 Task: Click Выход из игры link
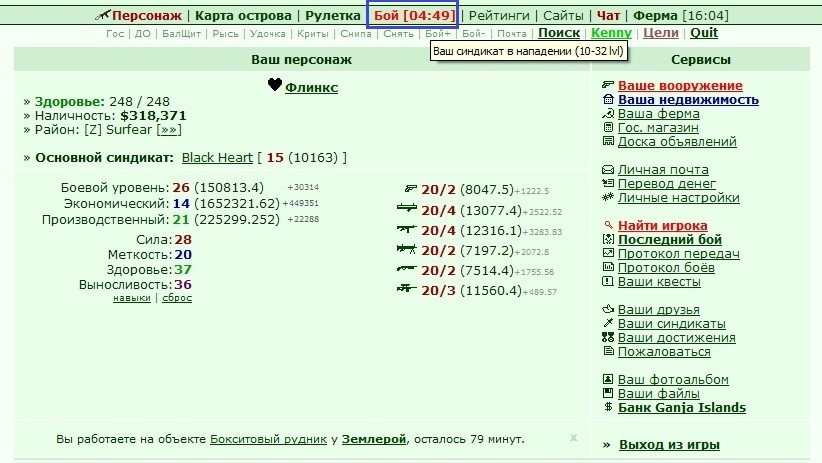coord(669,445)
